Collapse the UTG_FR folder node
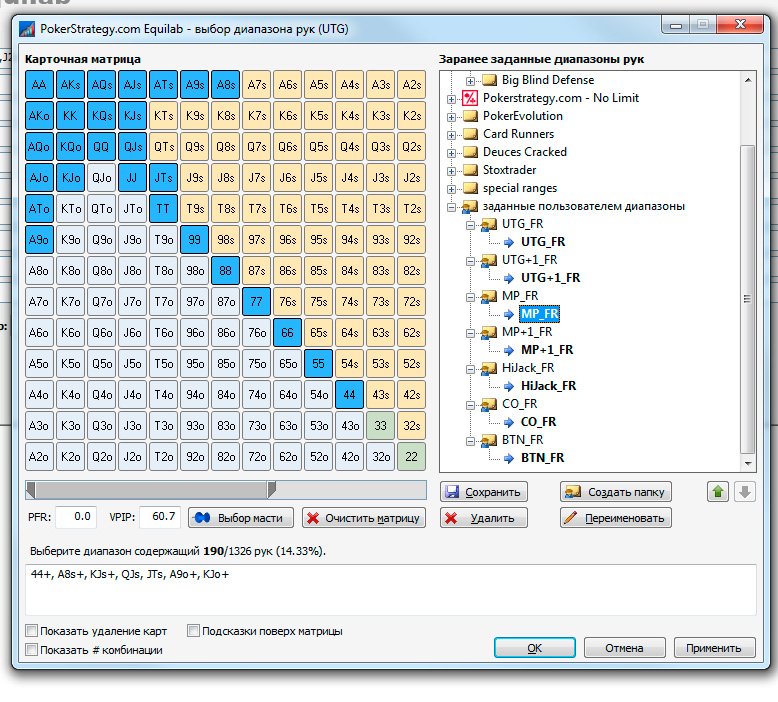This screenshot has height=702, width=778. pyautogui.click(x=470, y=225)
